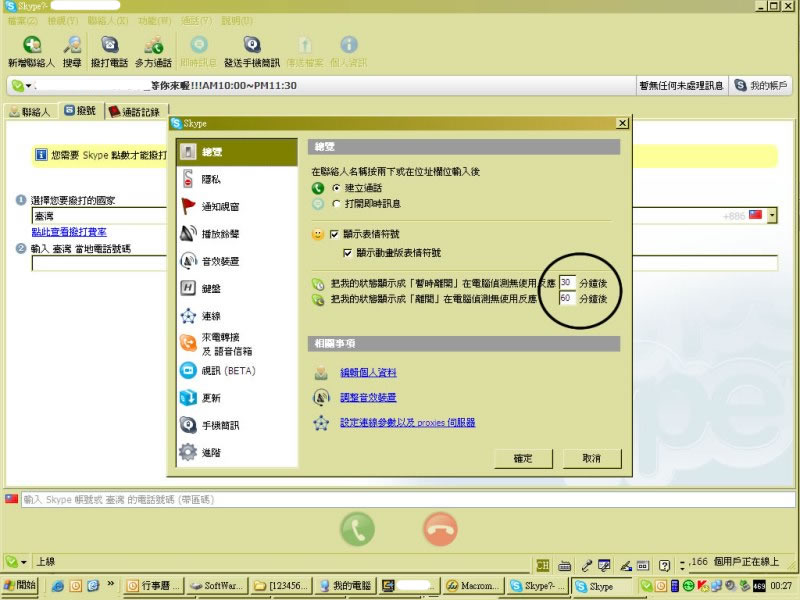This screenshot has height=600, width=800.
Task: Select the 打開即時訊息 radio button
Action: click(x=336, y=204)
